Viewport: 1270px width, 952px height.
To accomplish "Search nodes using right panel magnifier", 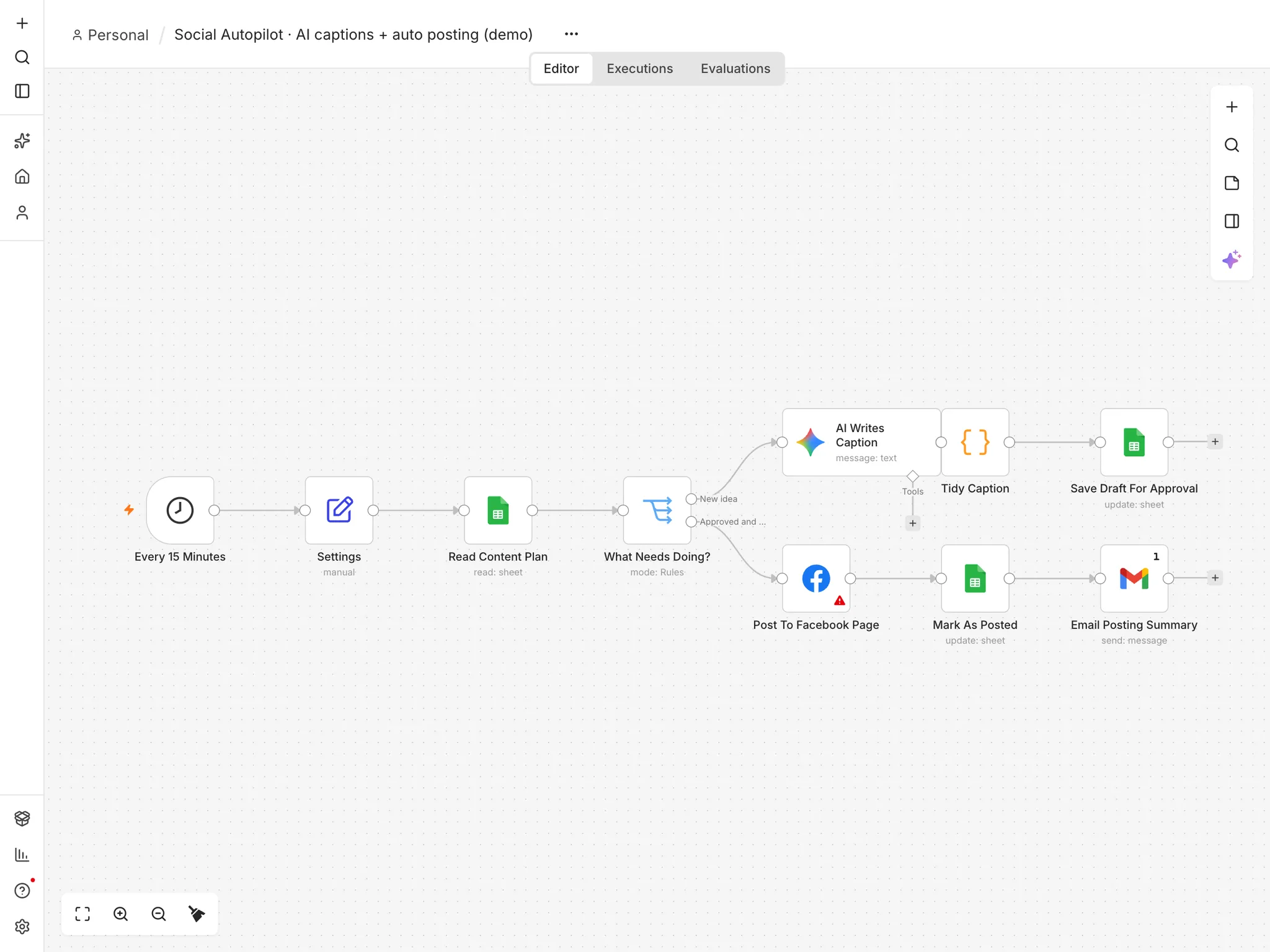I will click(1232, 145).
